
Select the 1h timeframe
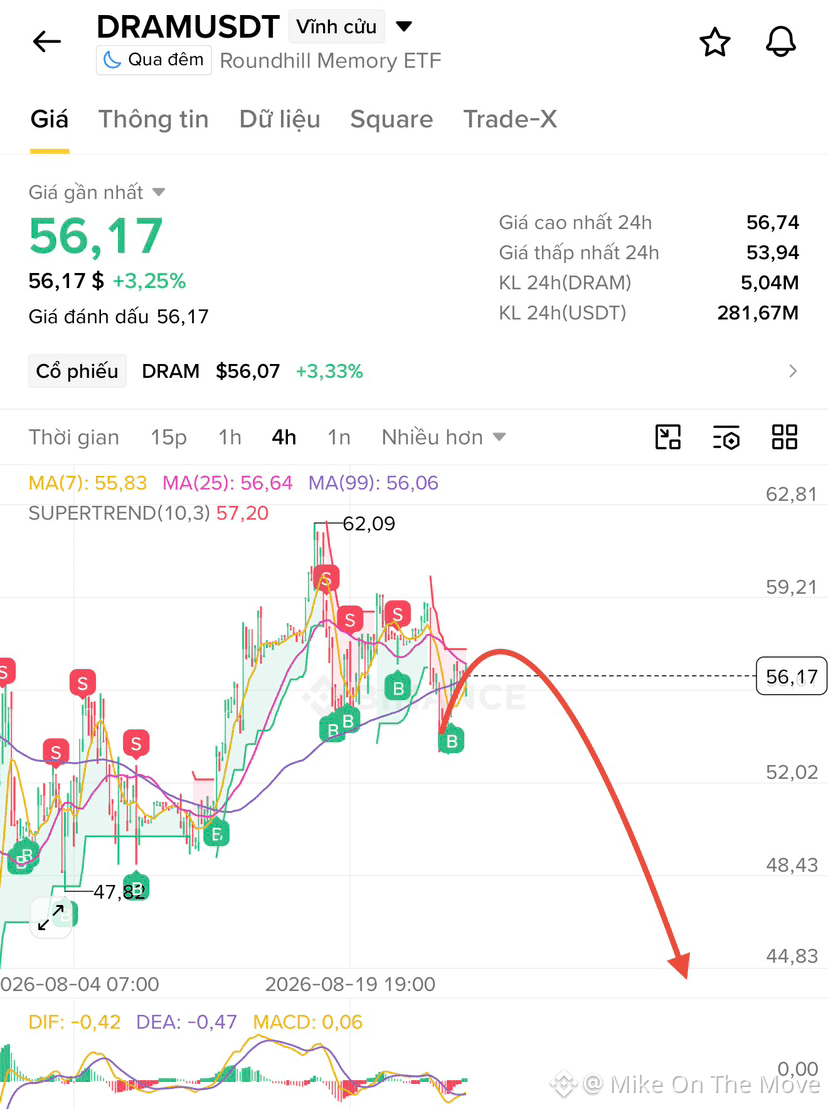point(230,437)
